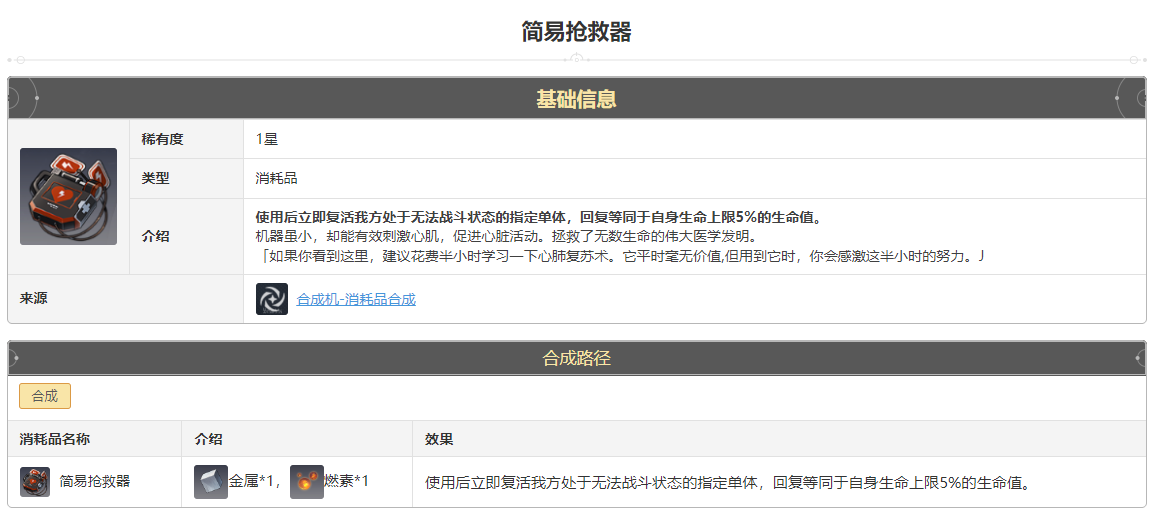This screenshot has width=1154, height=523.
Task: Click the 燃素*1 material text
Action: point(347,482)
